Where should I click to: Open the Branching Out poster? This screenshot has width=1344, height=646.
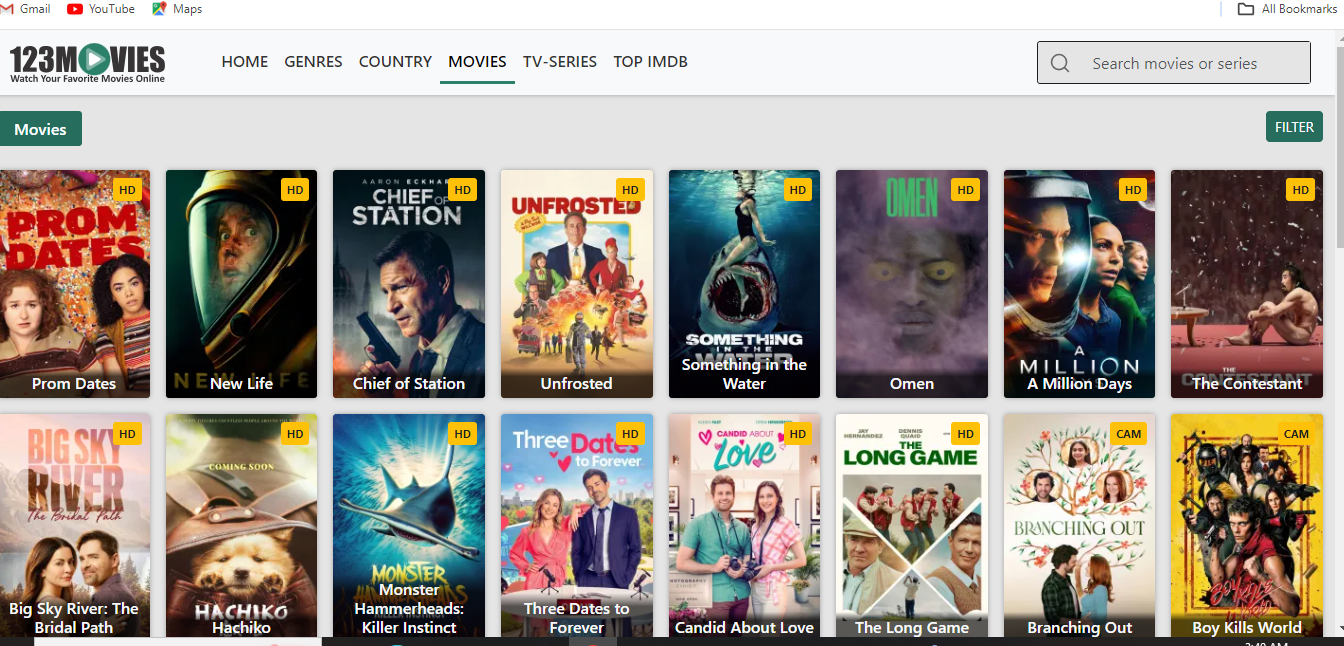point(1080,526)
